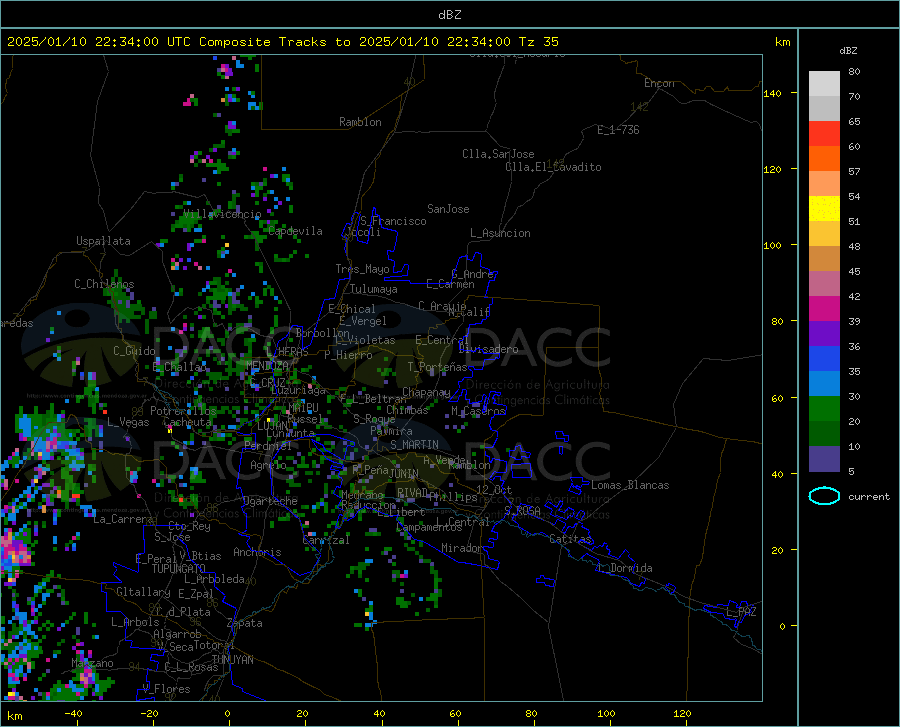Click the 'current' legend label
This screenshot has height=727, width=900.
[x=869, y=496]
